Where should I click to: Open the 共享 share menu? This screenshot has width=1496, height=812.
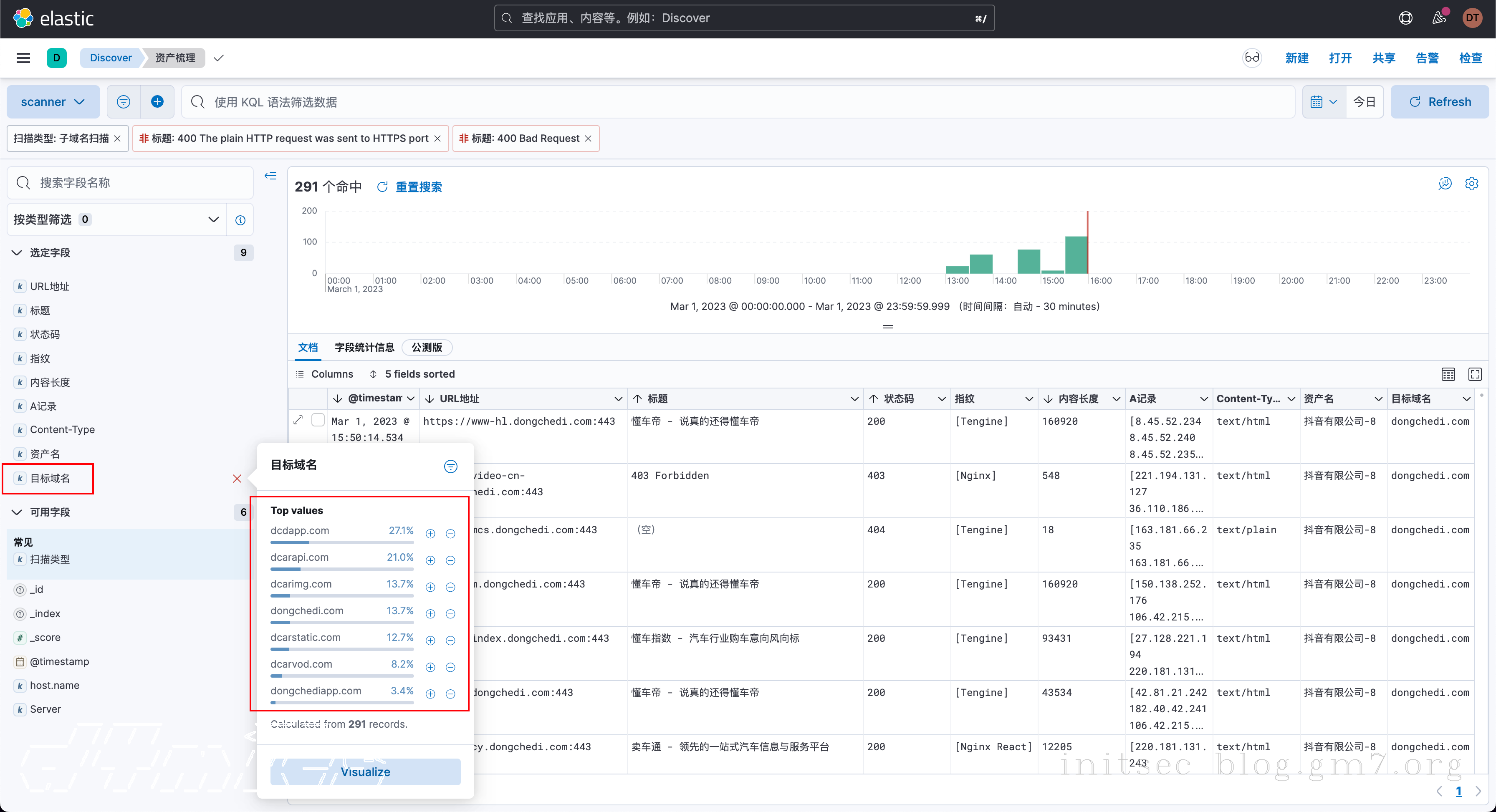coord(1383,58)
